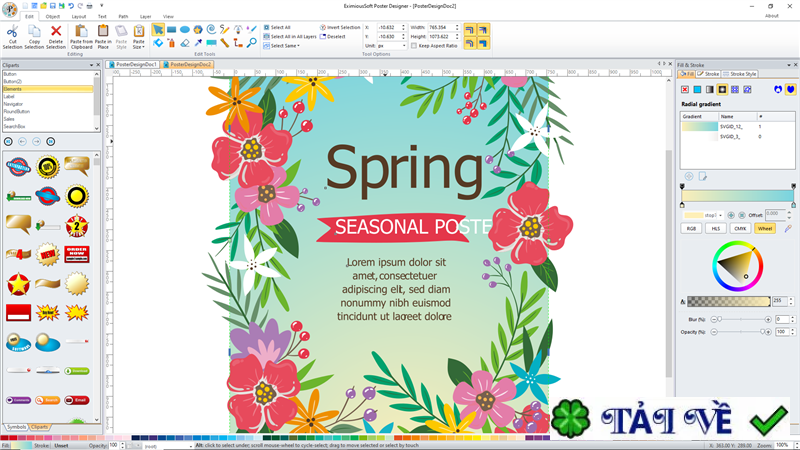
Task: Click the Opacity slider in Fill & Stroke
Action: (741, 332)
